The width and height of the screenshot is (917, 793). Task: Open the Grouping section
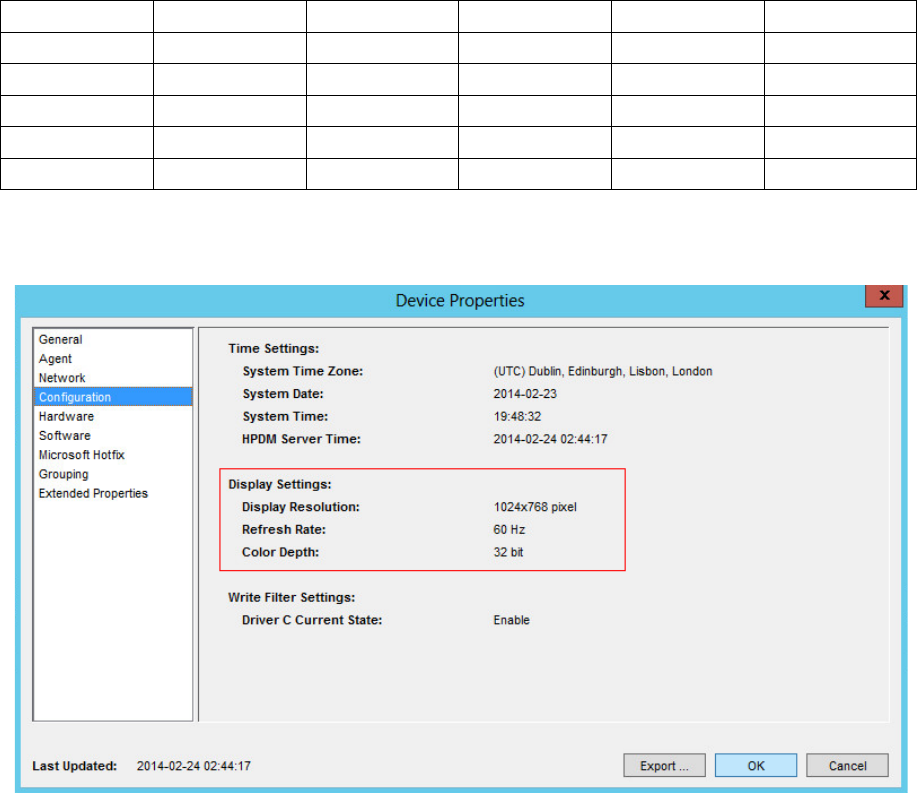click(x=64, y=474)
